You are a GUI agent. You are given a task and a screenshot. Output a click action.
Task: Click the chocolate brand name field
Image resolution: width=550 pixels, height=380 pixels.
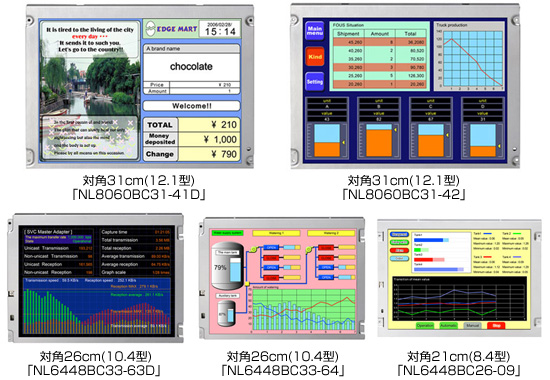(x=192, y=67)
